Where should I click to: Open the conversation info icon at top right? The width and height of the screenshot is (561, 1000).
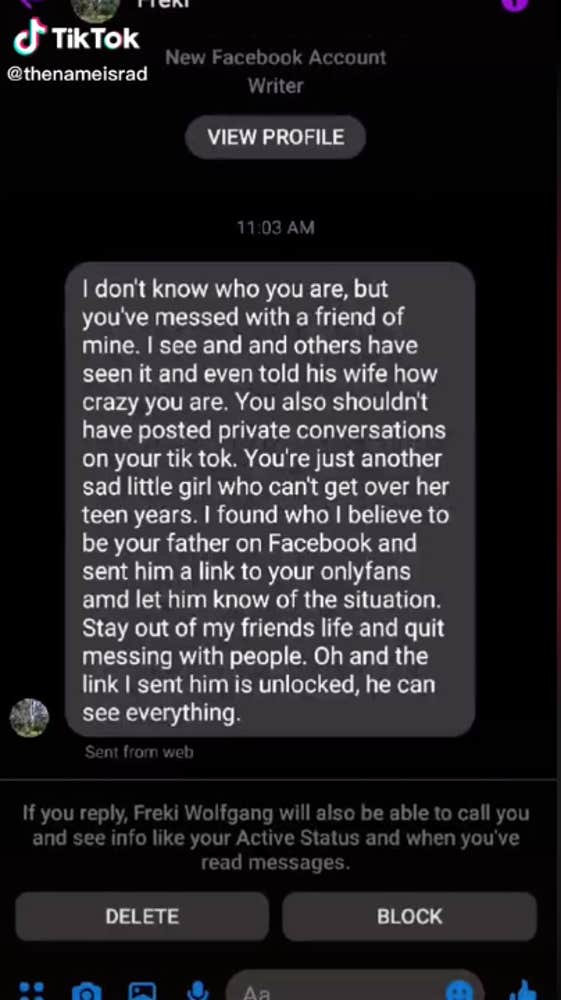(514, 4)
